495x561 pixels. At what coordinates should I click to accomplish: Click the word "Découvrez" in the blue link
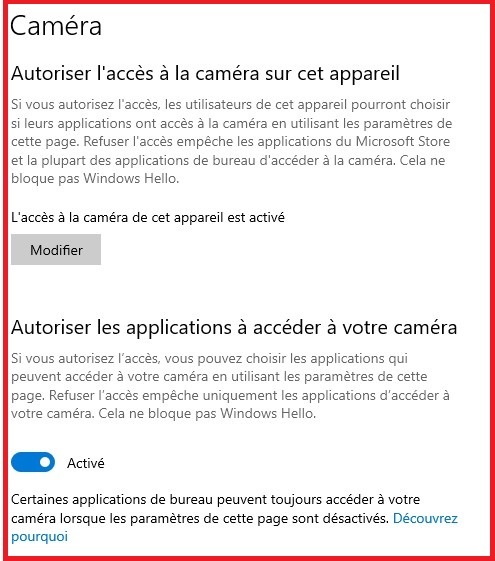tap(425, 518)
